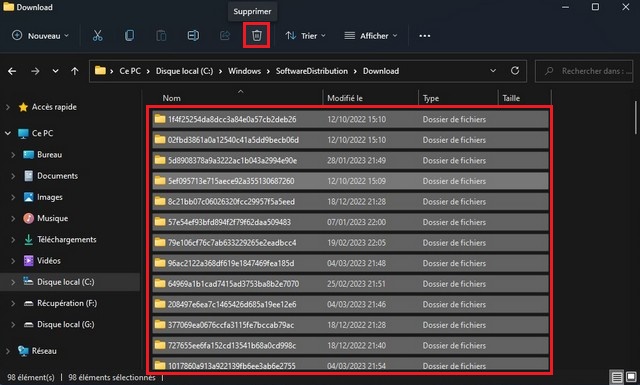This screenshot has width=640, height=385.
Task: Switch to large thumbnails view icon in status bar
Action: [x=631, y=377]
